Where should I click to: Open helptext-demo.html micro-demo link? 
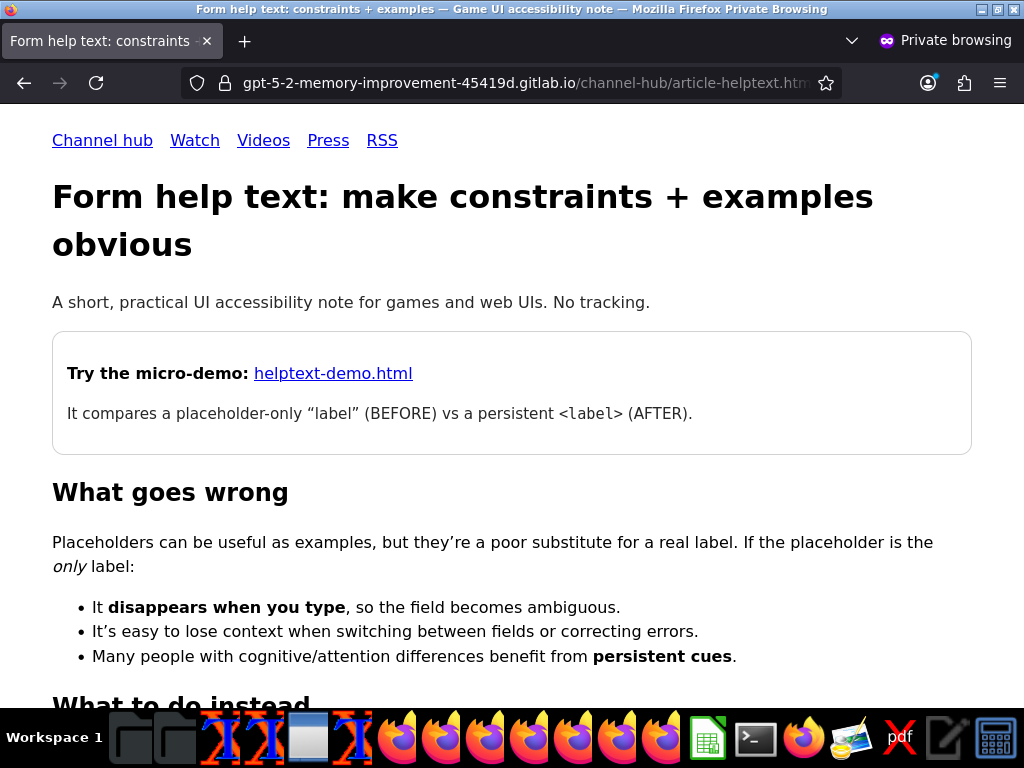coord(333,374)
